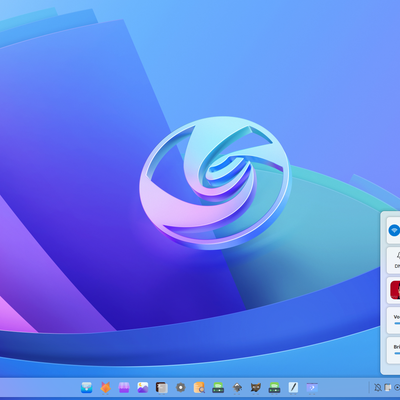Open the image viewer dock icon
The height and width of the screenshot is (400, 400).
click(143, 387)
